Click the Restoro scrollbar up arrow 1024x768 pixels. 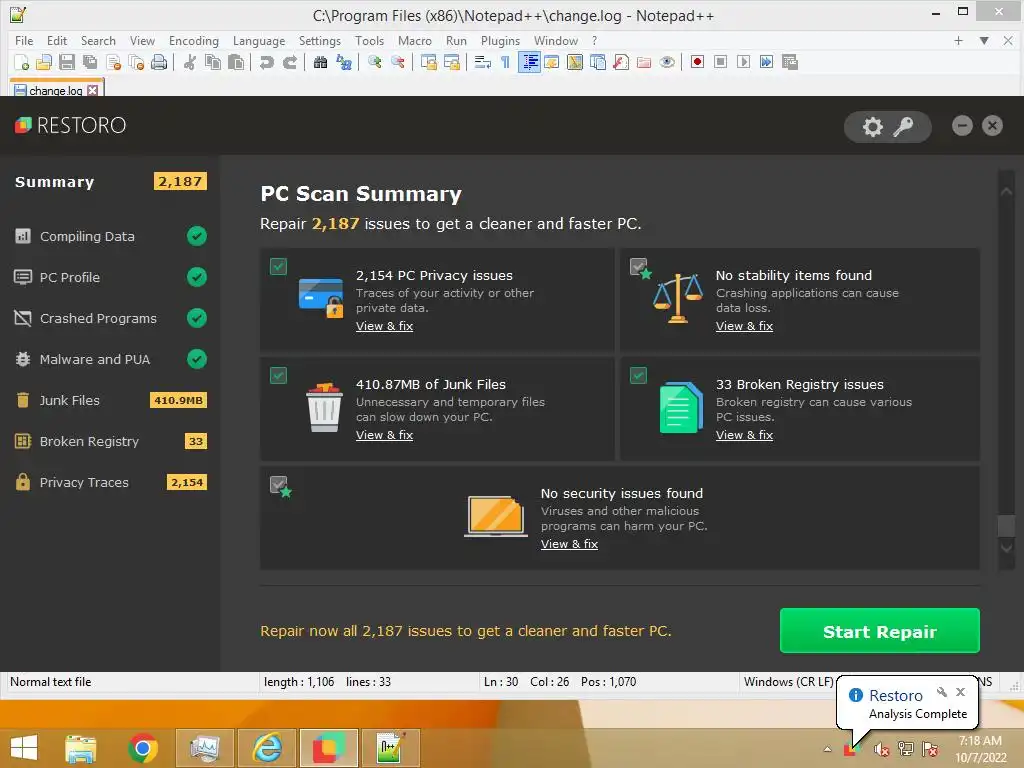pyautogui.click(x=1006, y=192)
